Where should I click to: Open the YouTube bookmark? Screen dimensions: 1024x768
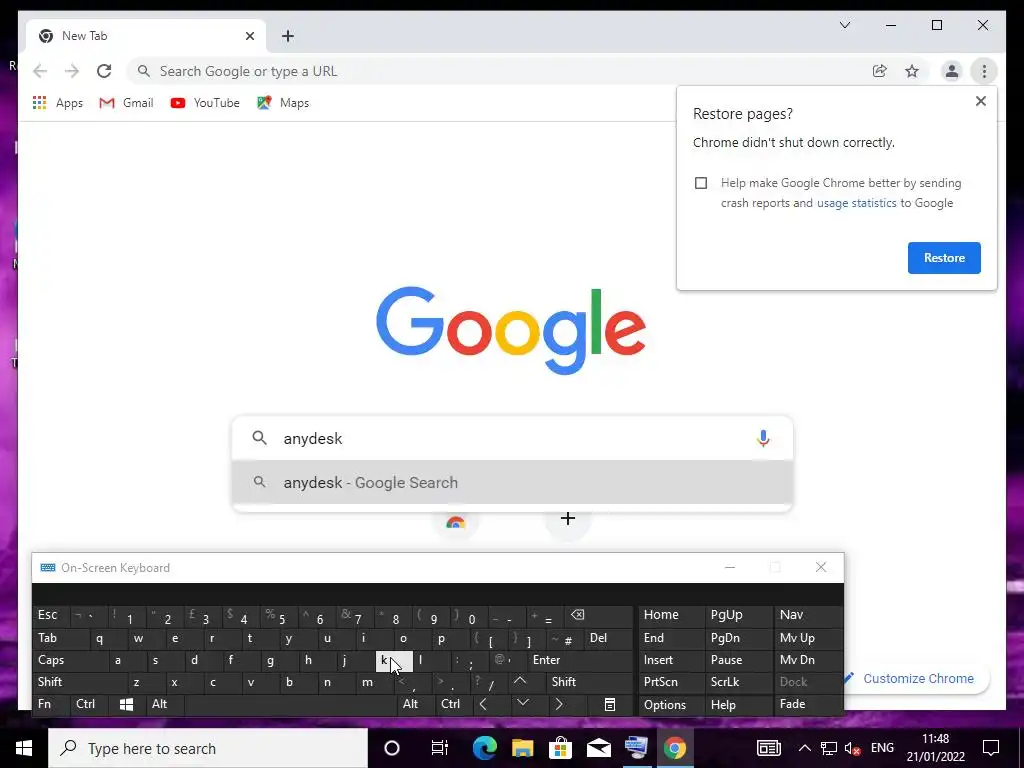[x=204, y=103]
